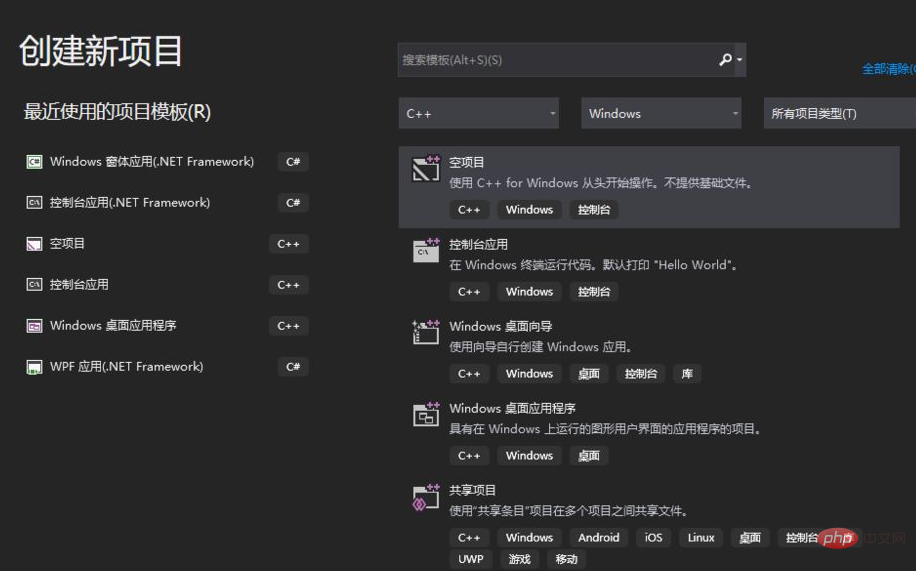Click the Windows 桌面向导 template icon

425,333
